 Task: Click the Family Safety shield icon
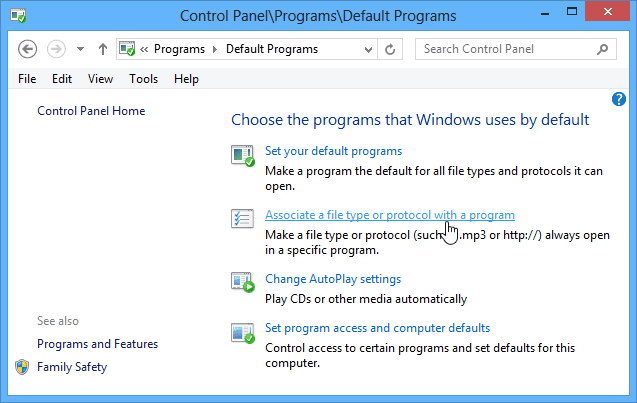[22, 367]
